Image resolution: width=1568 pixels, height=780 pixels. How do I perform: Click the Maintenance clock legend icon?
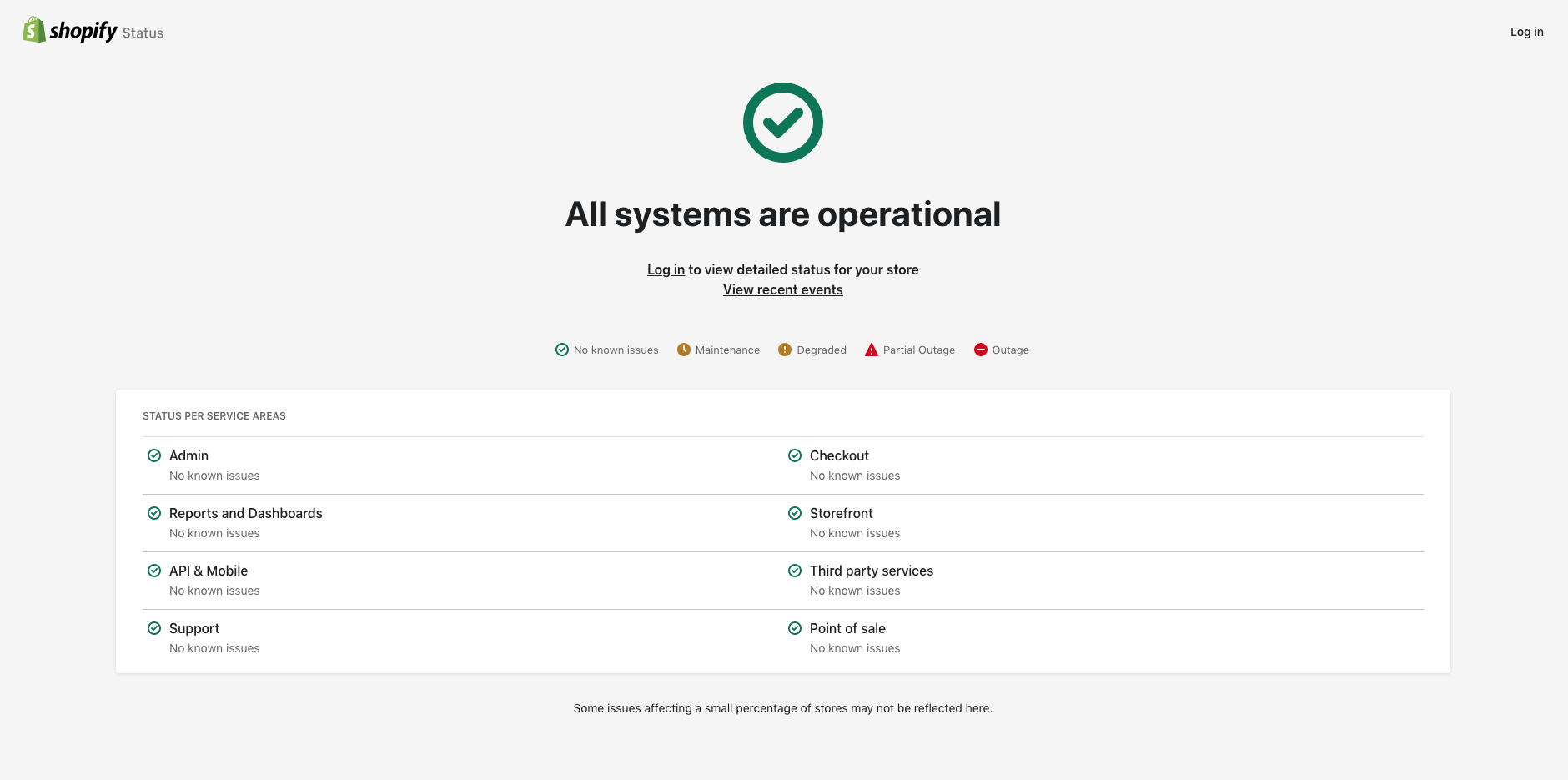[x=684, y=350]
